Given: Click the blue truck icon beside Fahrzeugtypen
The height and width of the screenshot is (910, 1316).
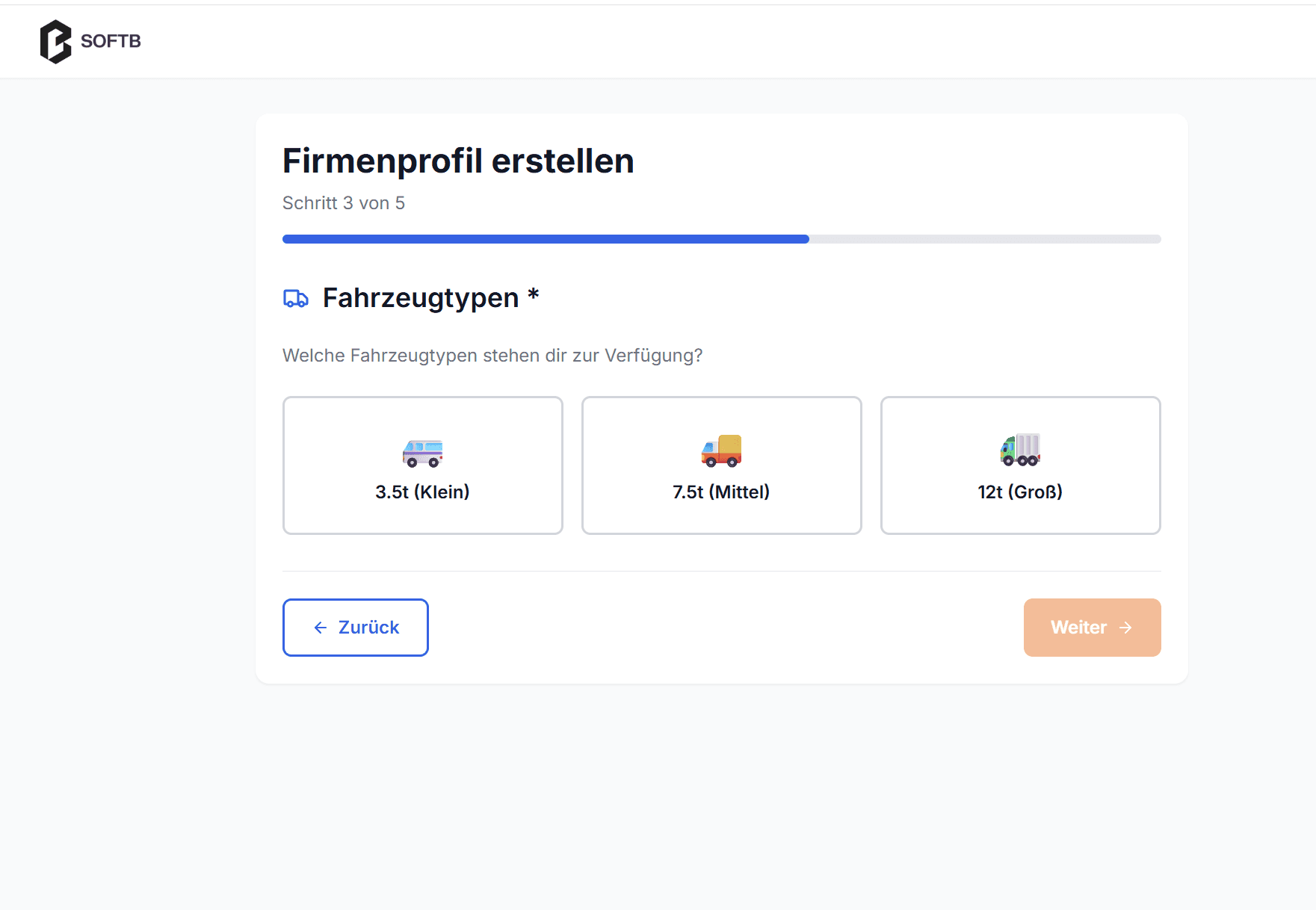Looking at the screenshot, I should [296, 299].
